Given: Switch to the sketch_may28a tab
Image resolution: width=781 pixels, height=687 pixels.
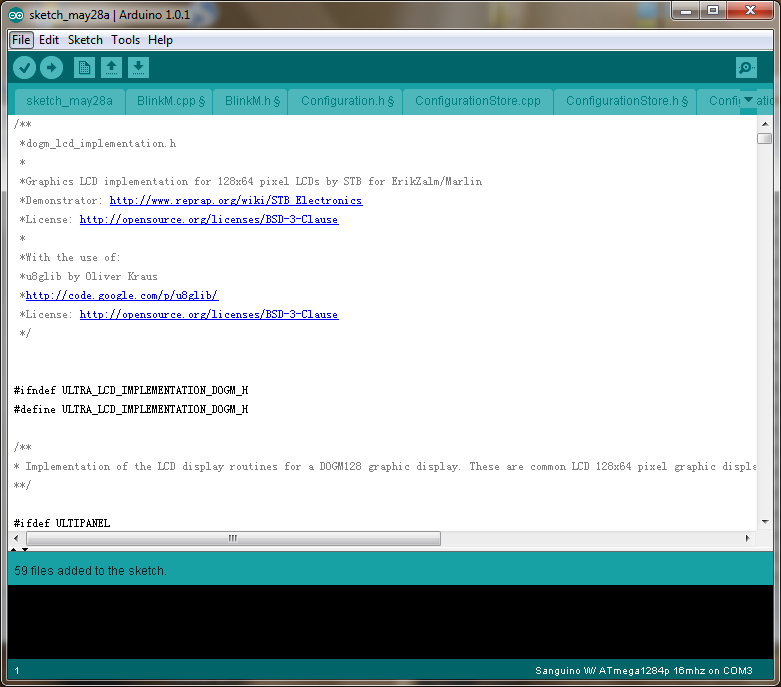Looking at the screenshot, I should [70, 101].
